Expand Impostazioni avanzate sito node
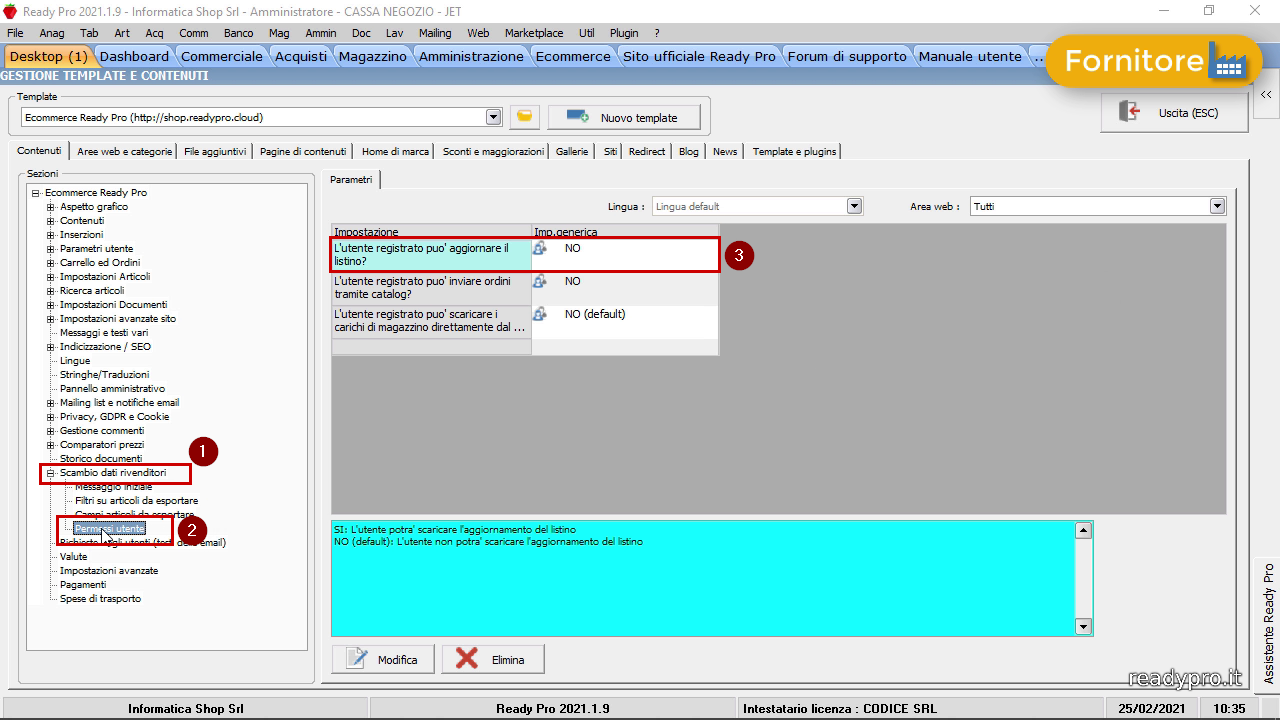 tap(51, 319)
